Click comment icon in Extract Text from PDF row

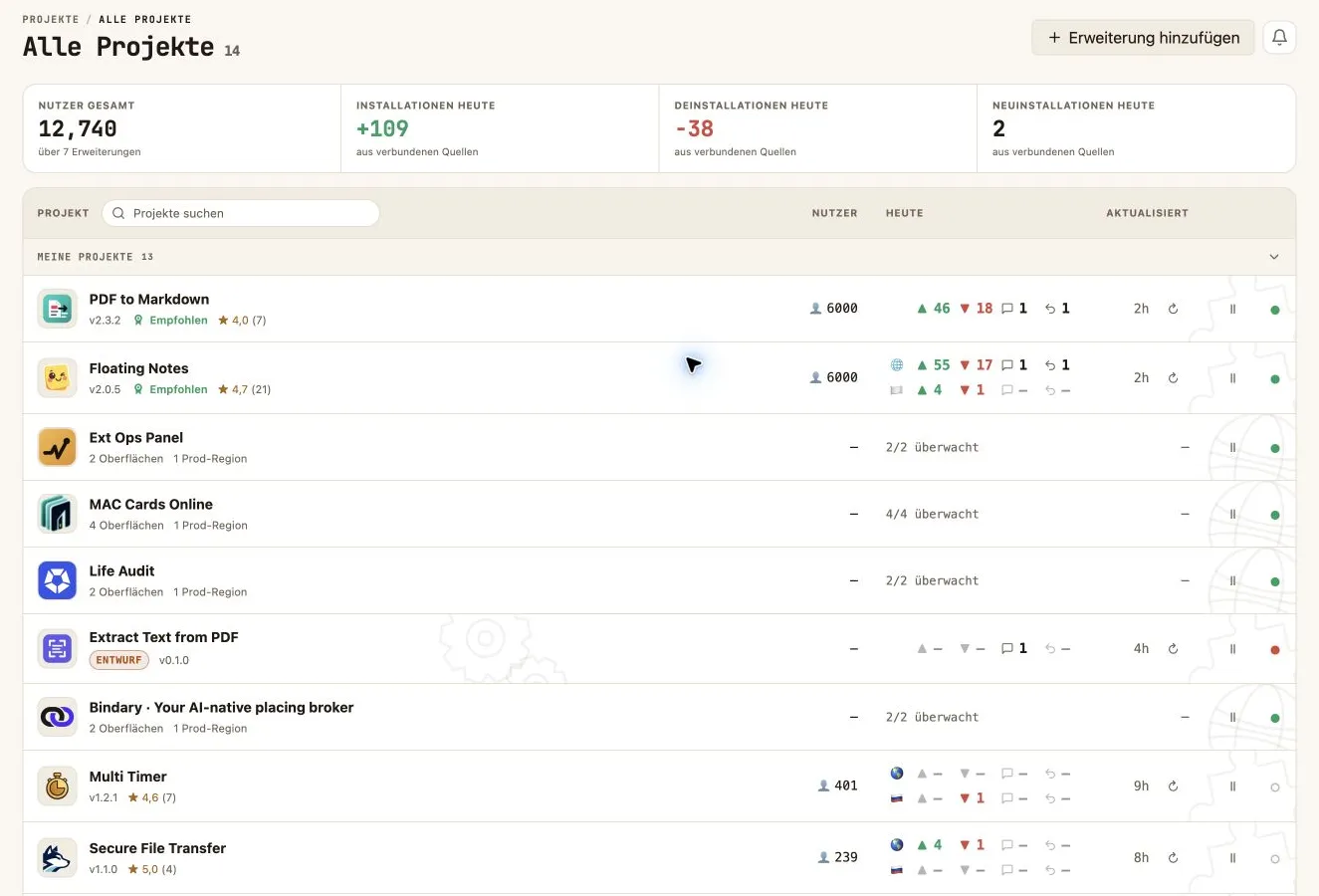[1007, 649]
